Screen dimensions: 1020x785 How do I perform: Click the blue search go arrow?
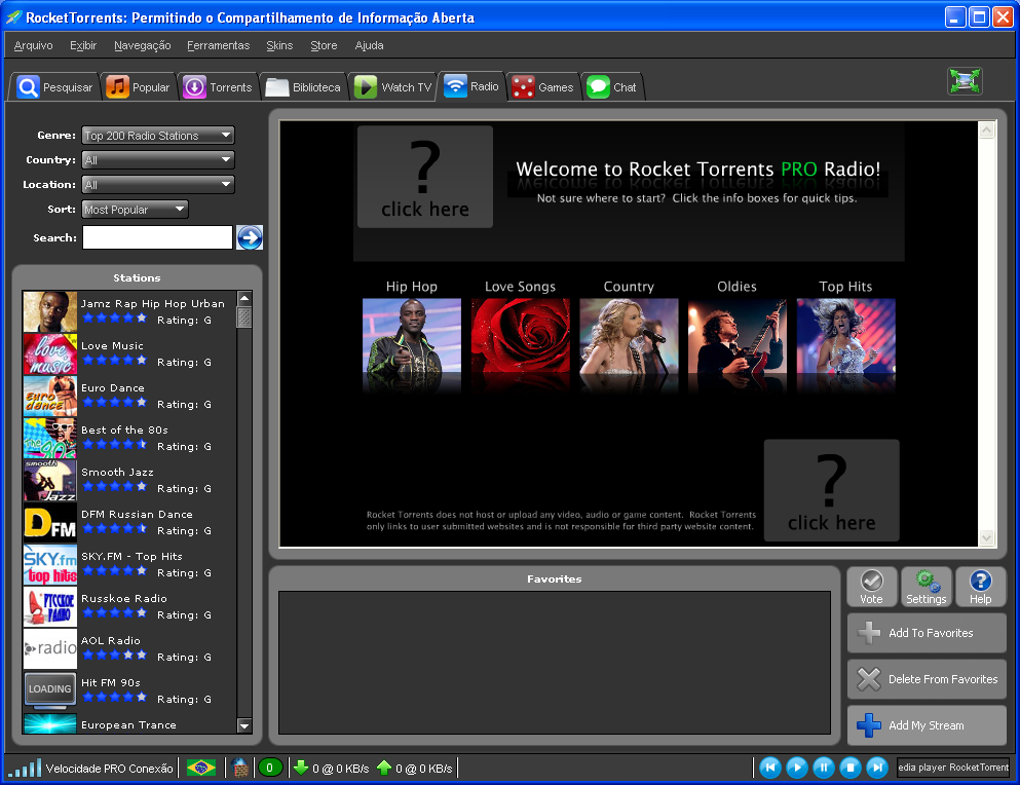(249, 237)
